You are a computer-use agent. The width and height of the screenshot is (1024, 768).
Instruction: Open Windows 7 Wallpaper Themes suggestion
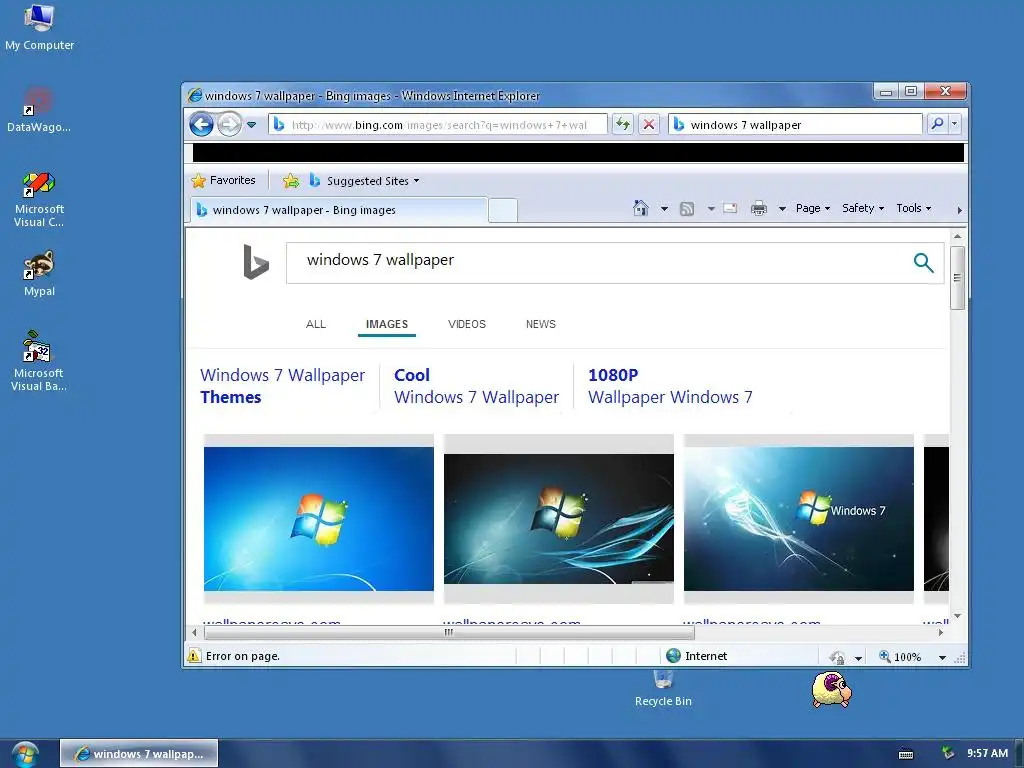(x=282, y=386)
